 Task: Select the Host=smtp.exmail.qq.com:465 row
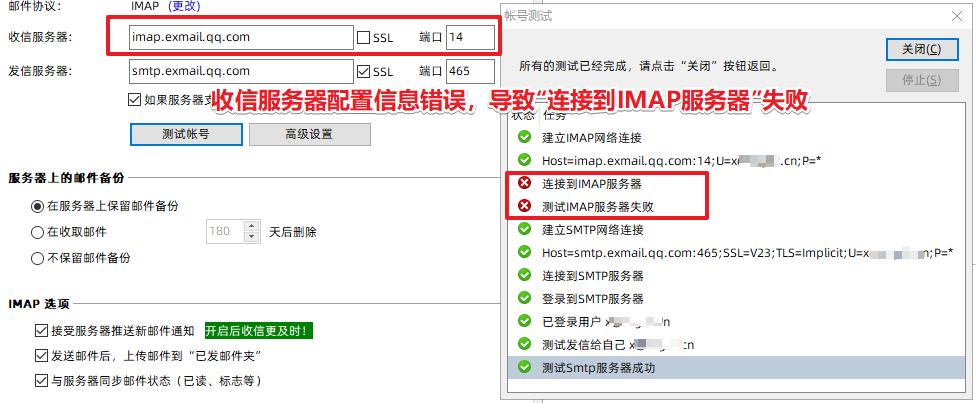[738, 253]
